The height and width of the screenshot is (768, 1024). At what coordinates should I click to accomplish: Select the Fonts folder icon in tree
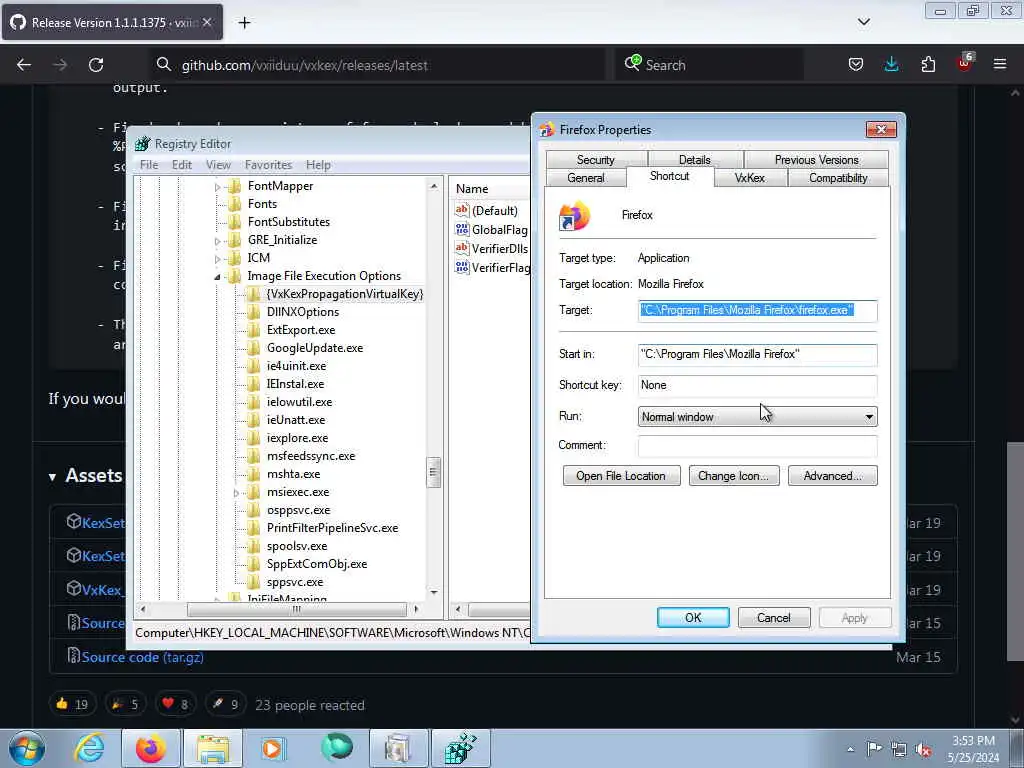[234, 204]
